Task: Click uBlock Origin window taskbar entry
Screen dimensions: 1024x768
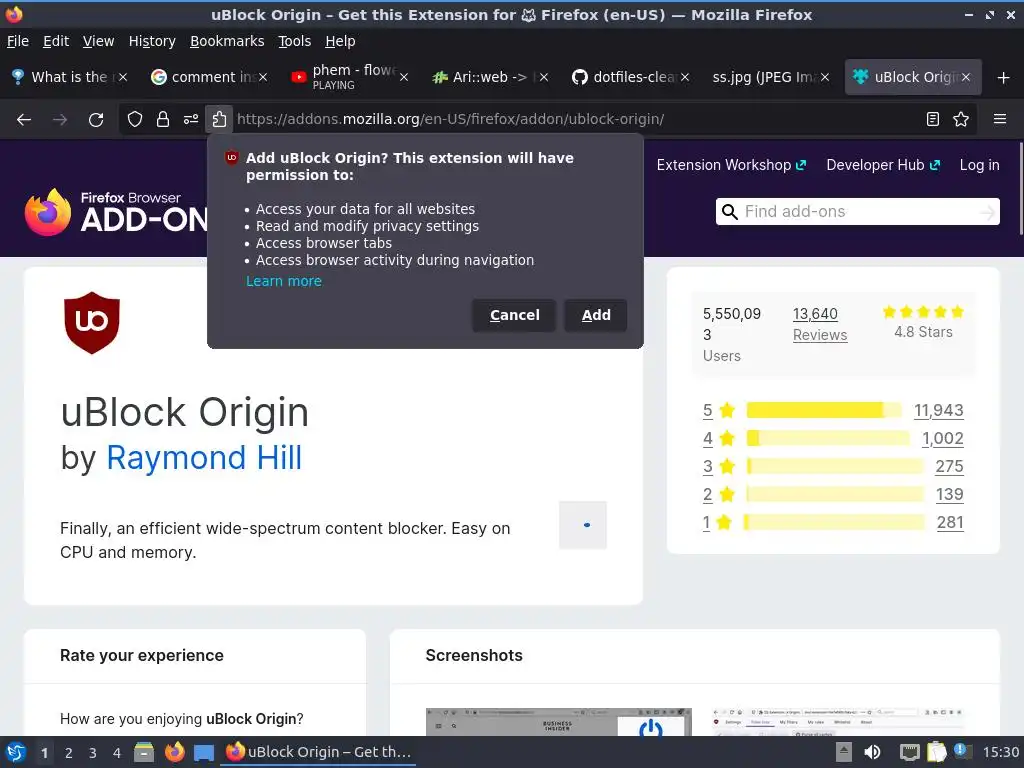Action: pyautogui.click(x=319, y=752)
